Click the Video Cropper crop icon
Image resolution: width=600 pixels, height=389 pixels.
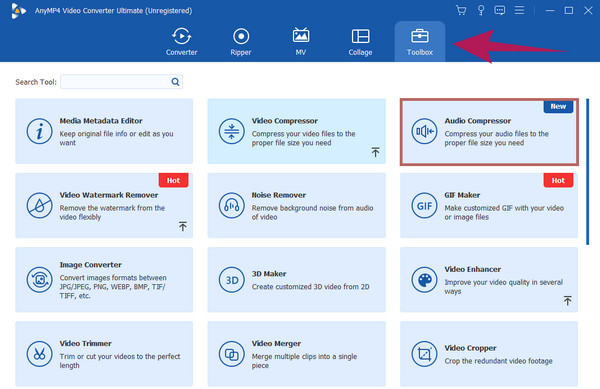(424, 354)
